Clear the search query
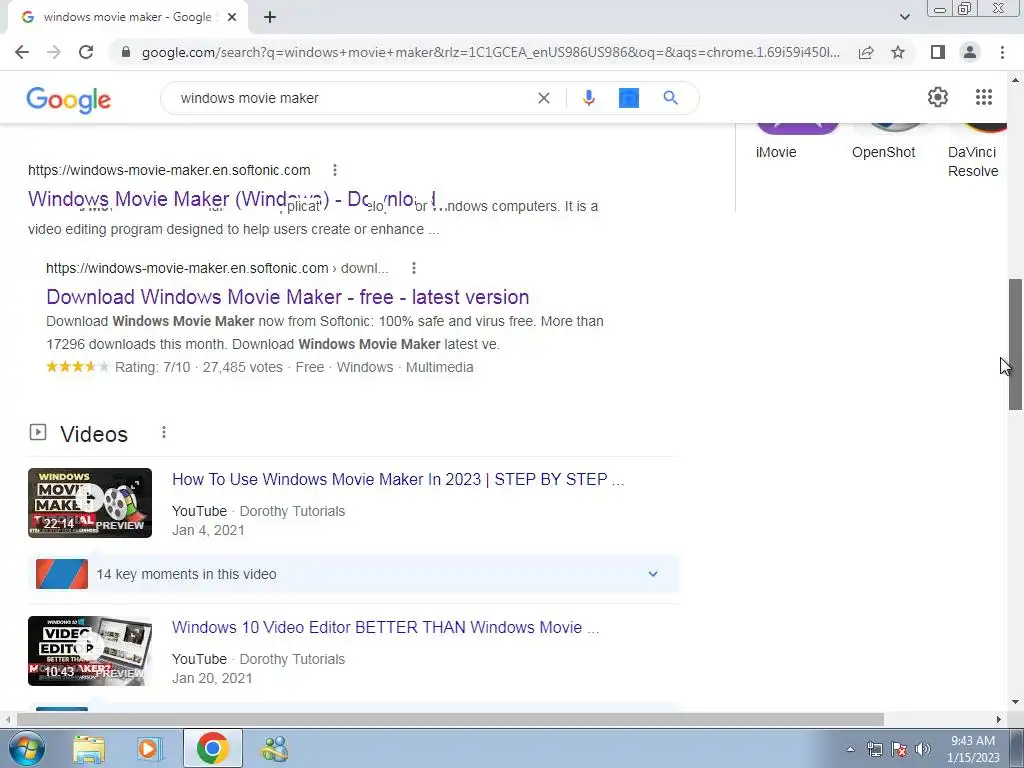Image resolution: width=1024 pixels, height=768 pixels. [543, 98]
